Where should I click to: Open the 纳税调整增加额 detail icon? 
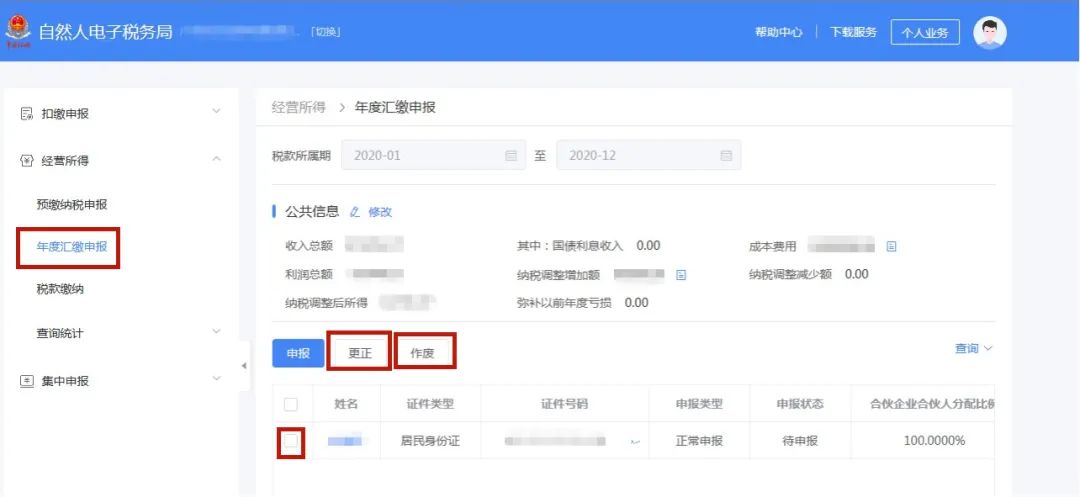coord(681,275)
